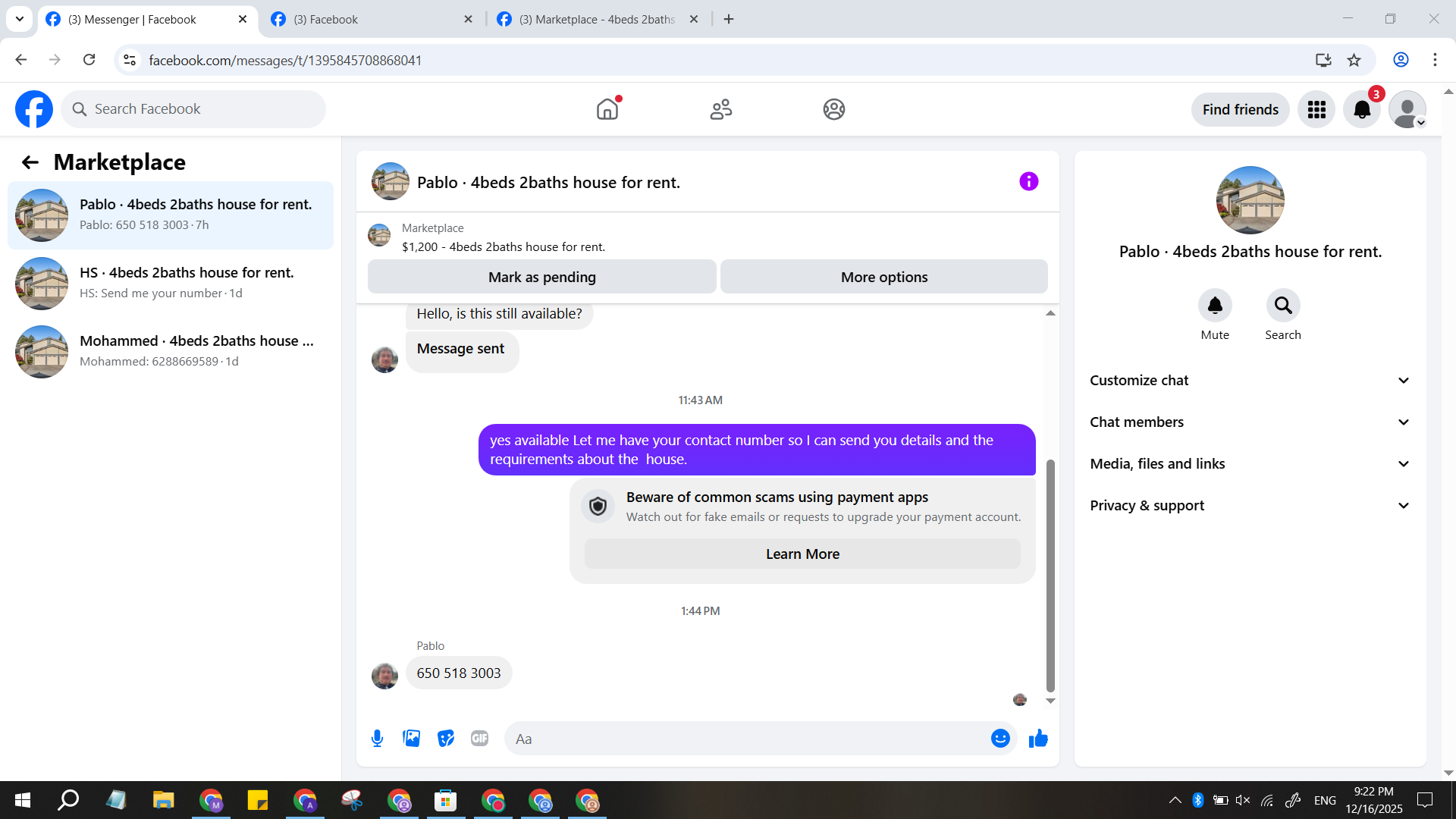The width and height of the screenshot is (1456, 819).
Task: Switch to Messenger | Facebook tab
Action: (148, 20)
